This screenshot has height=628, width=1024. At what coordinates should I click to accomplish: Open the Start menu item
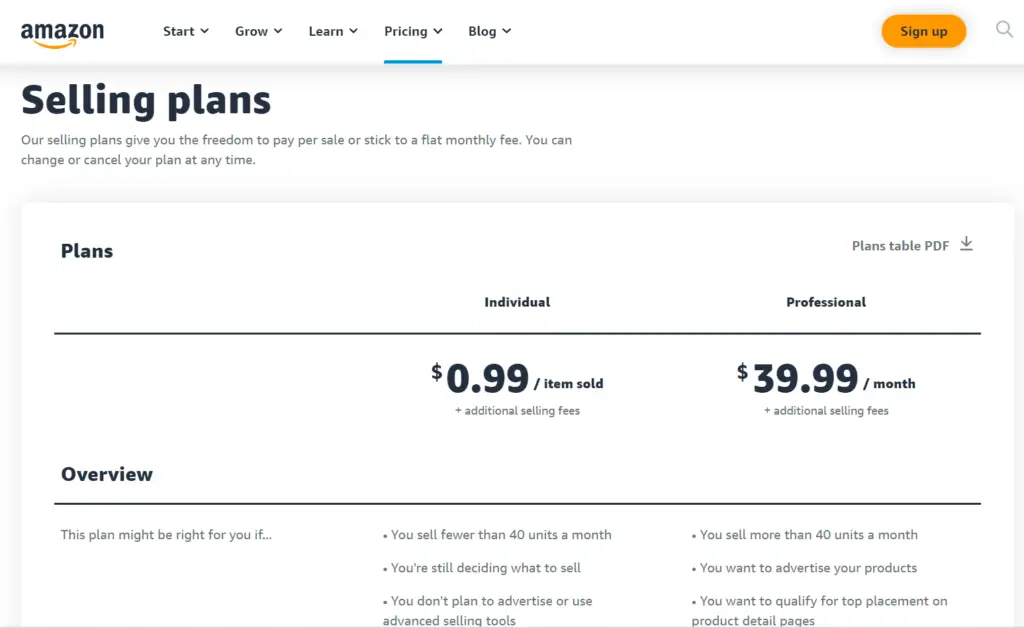[x=185, y=31]
